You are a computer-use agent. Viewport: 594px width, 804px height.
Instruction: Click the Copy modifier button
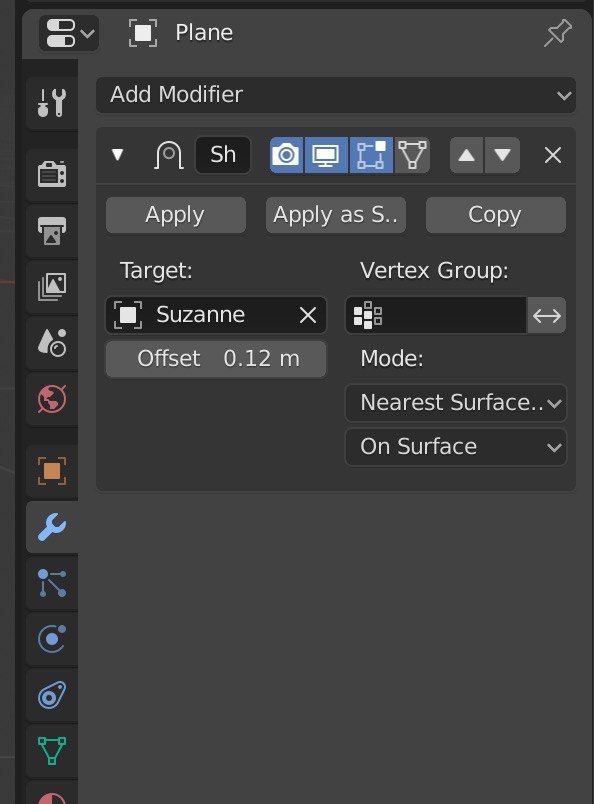click(x=496, y=215)
